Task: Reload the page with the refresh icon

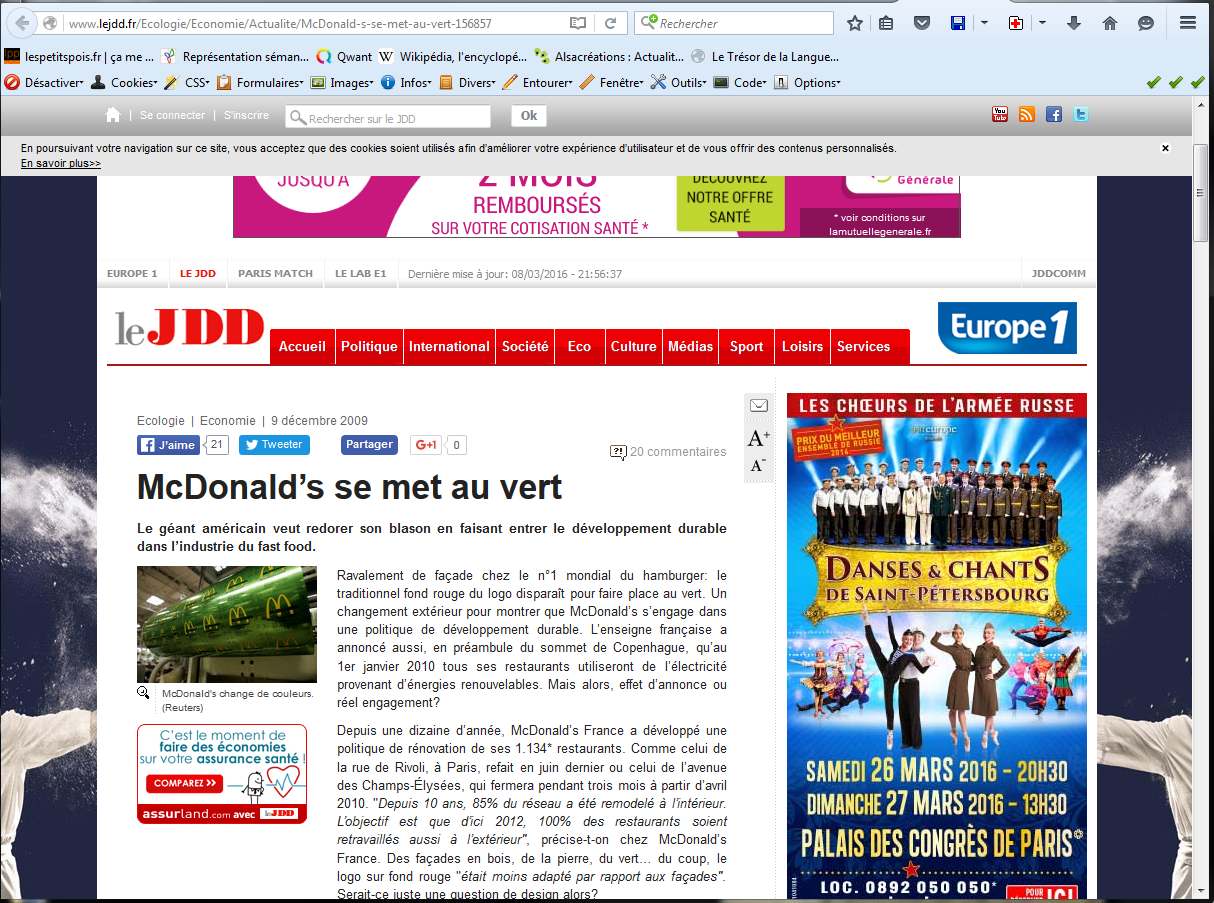Action: point(611,23)
